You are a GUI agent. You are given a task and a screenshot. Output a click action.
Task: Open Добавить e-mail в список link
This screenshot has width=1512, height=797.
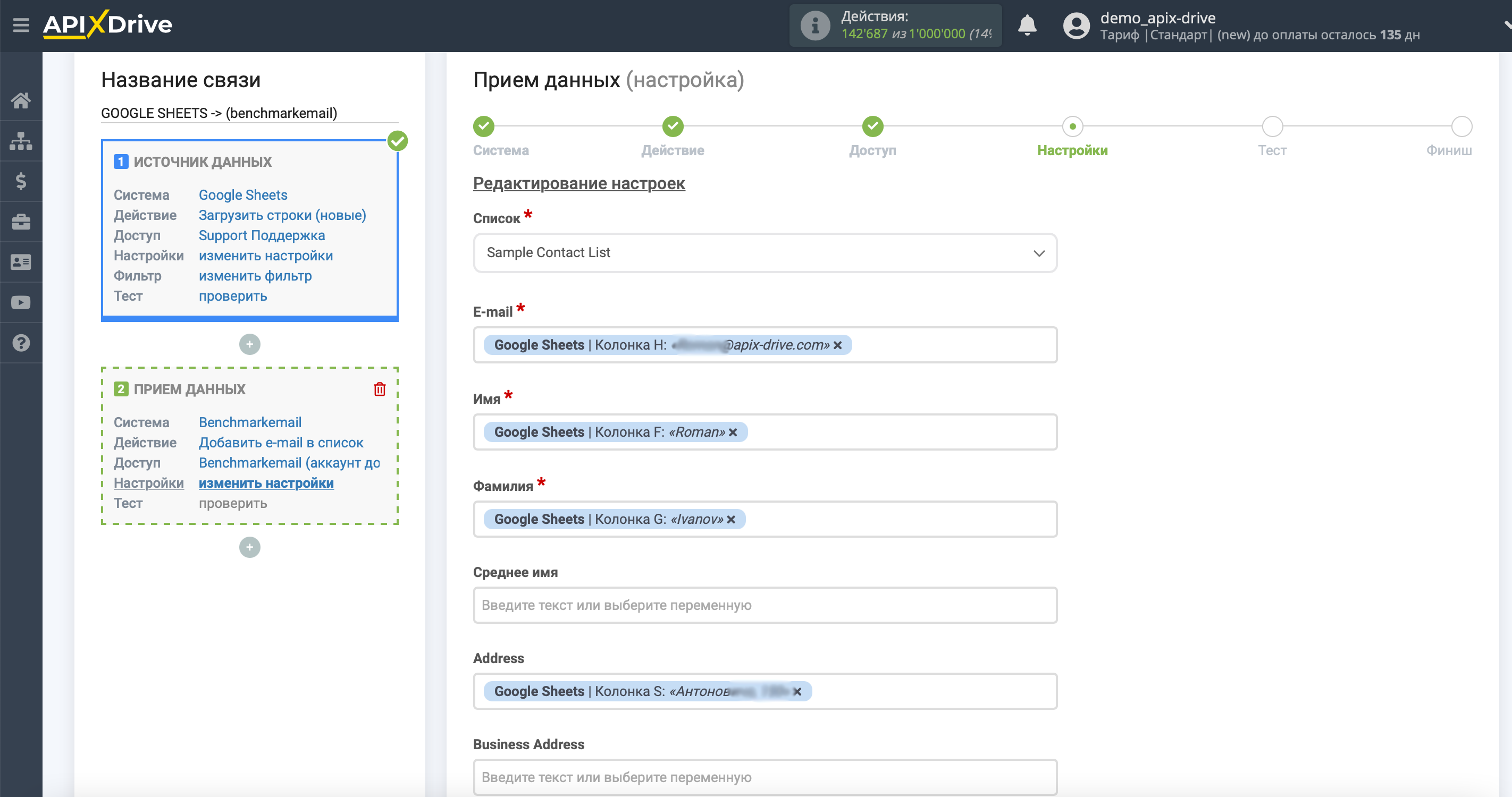281,443
